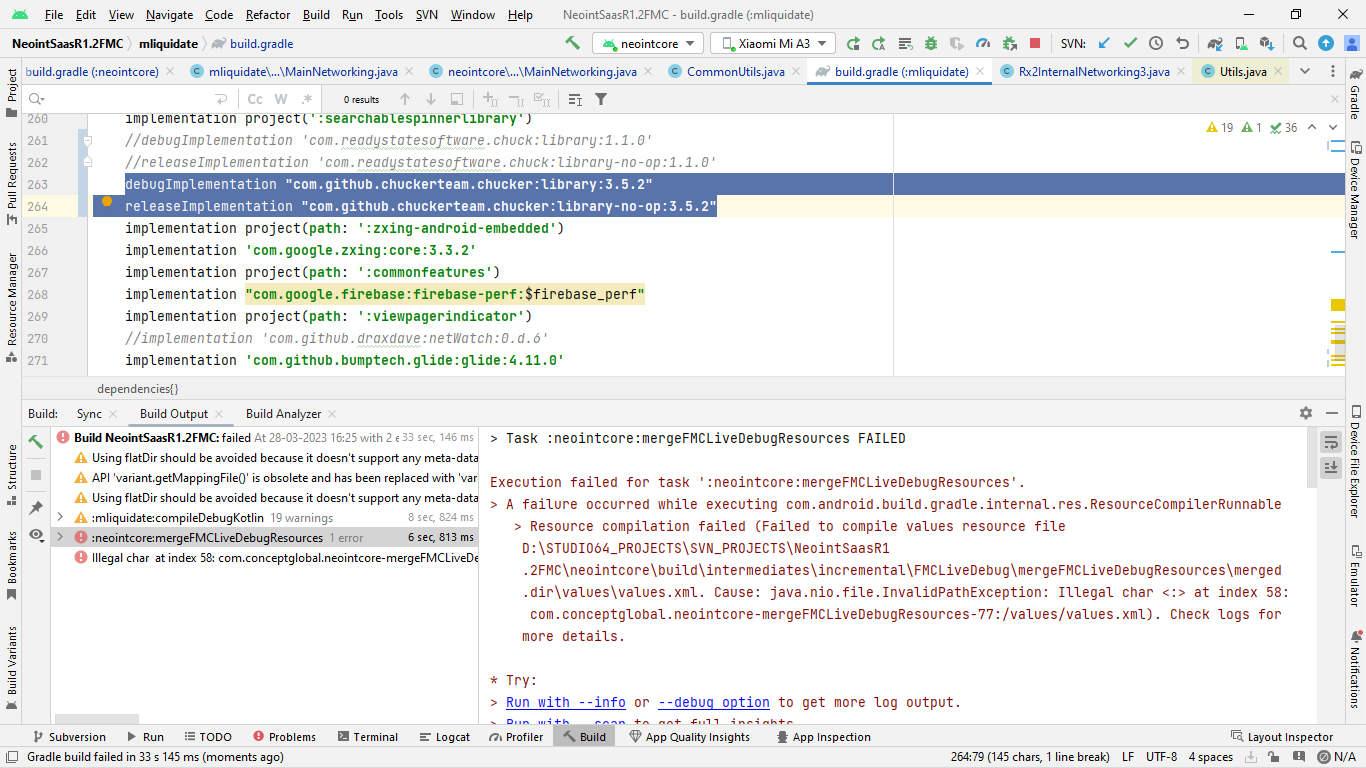
Task: Open the neointcore run configuration dropdown
Action: pyautogui.click(x=647, y=43)
